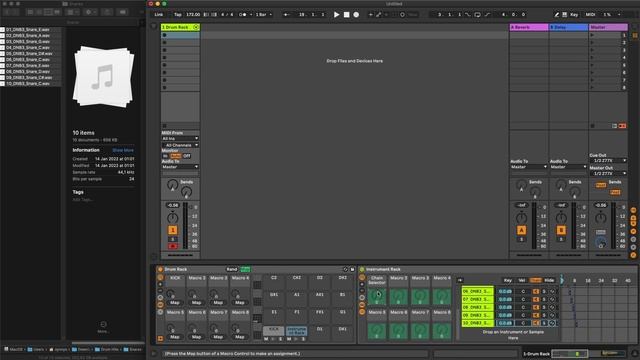Toggle speaker activator on 06_DNB3 chain

(x=536, y=291)
